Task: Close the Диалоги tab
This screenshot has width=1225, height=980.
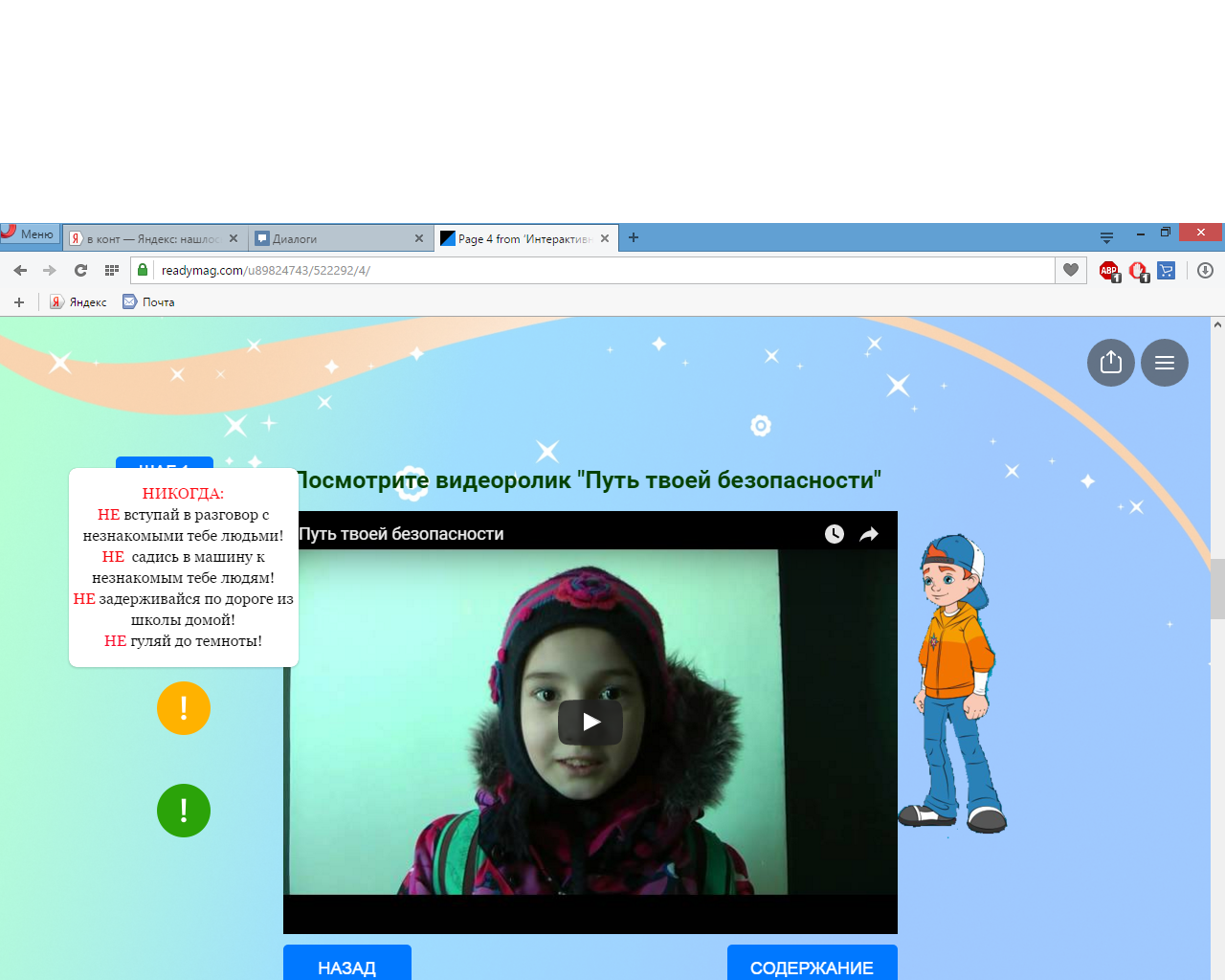Action: pyautogui.click(x=419, y=238)
